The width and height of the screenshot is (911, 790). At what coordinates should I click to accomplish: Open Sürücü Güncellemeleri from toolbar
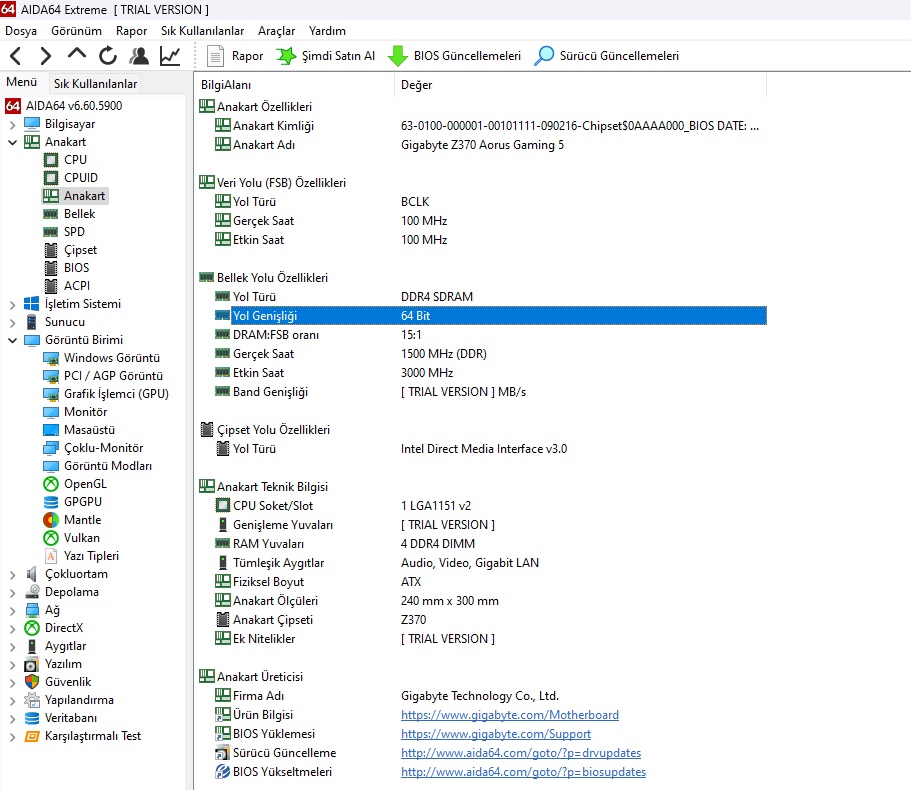[x=607, y=56]
